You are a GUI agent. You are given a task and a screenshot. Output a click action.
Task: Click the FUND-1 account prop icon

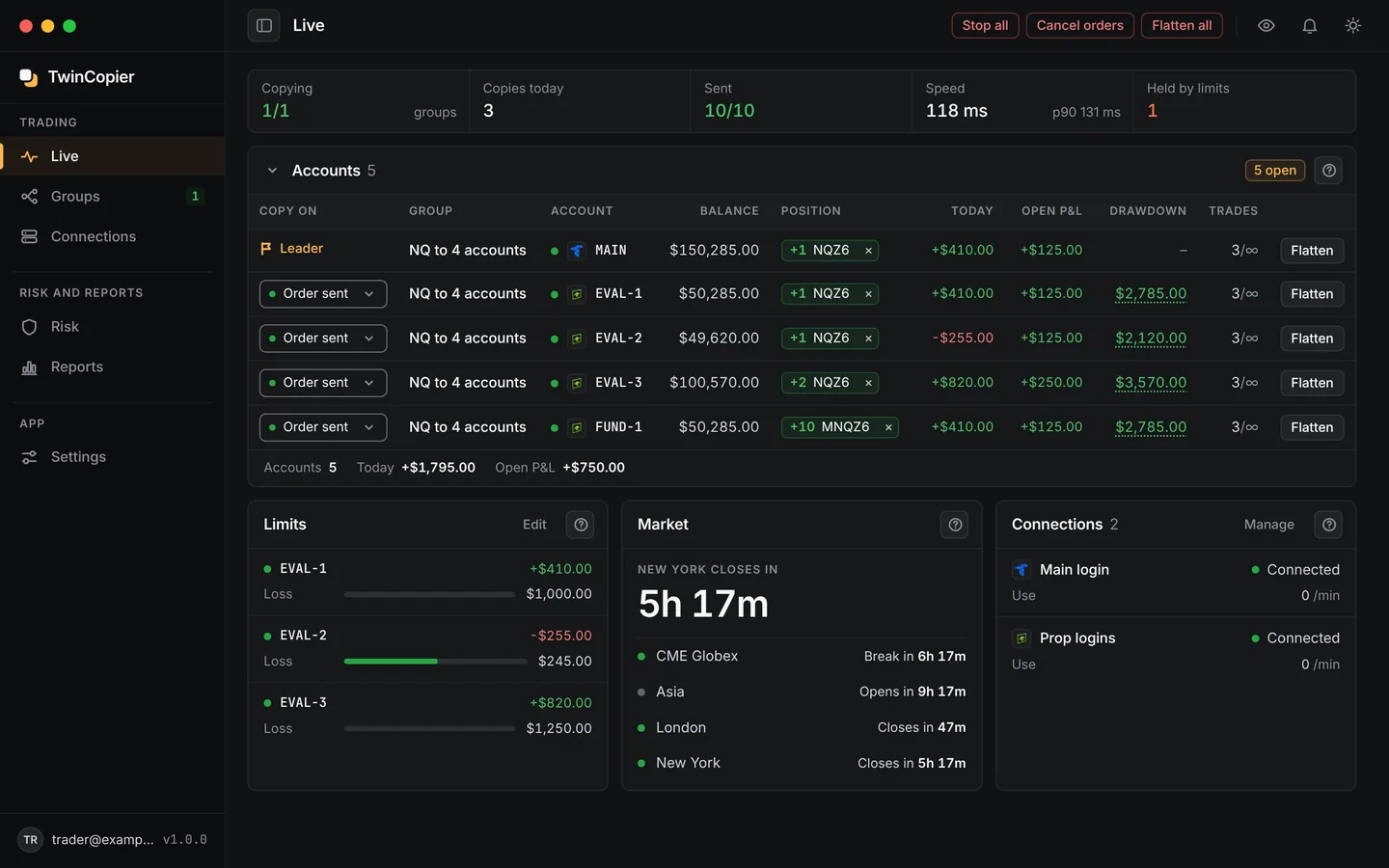point(577,427)
